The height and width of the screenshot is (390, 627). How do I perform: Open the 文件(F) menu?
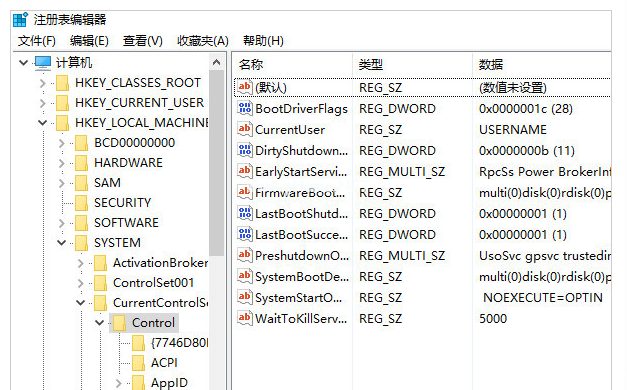(36, 41)
